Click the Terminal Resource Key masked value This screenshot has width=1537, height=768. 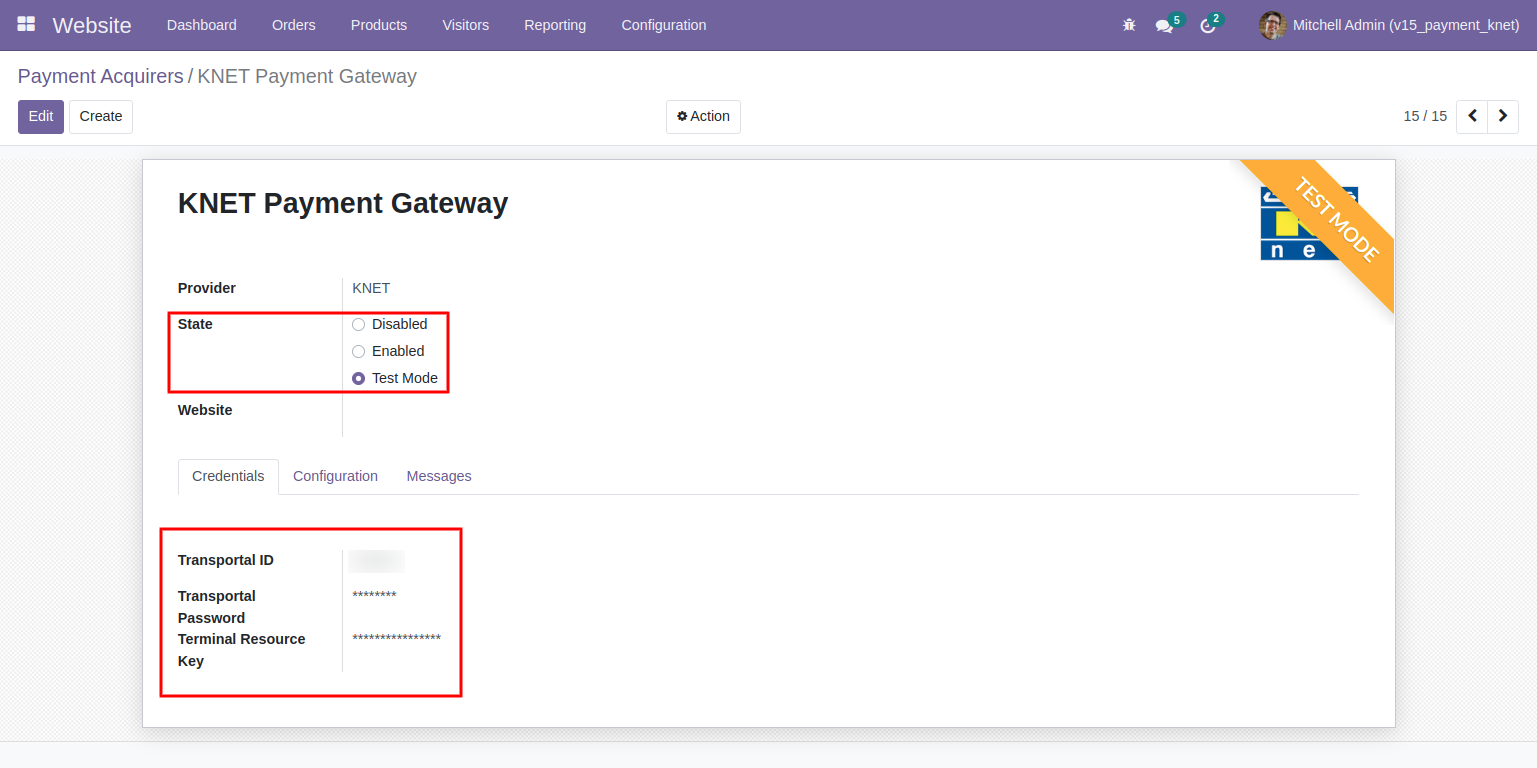tap(397, 639)
